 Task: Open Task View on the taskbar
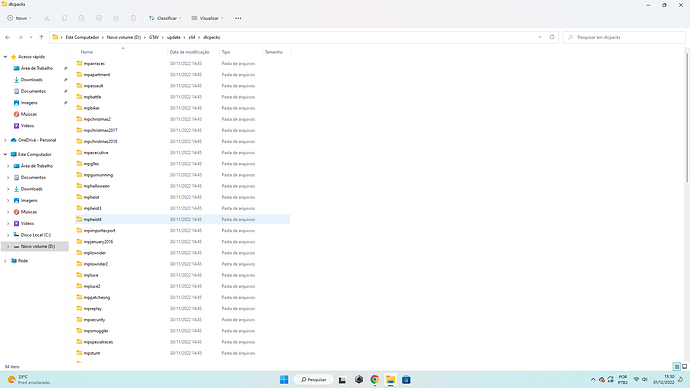pos(342,380)
